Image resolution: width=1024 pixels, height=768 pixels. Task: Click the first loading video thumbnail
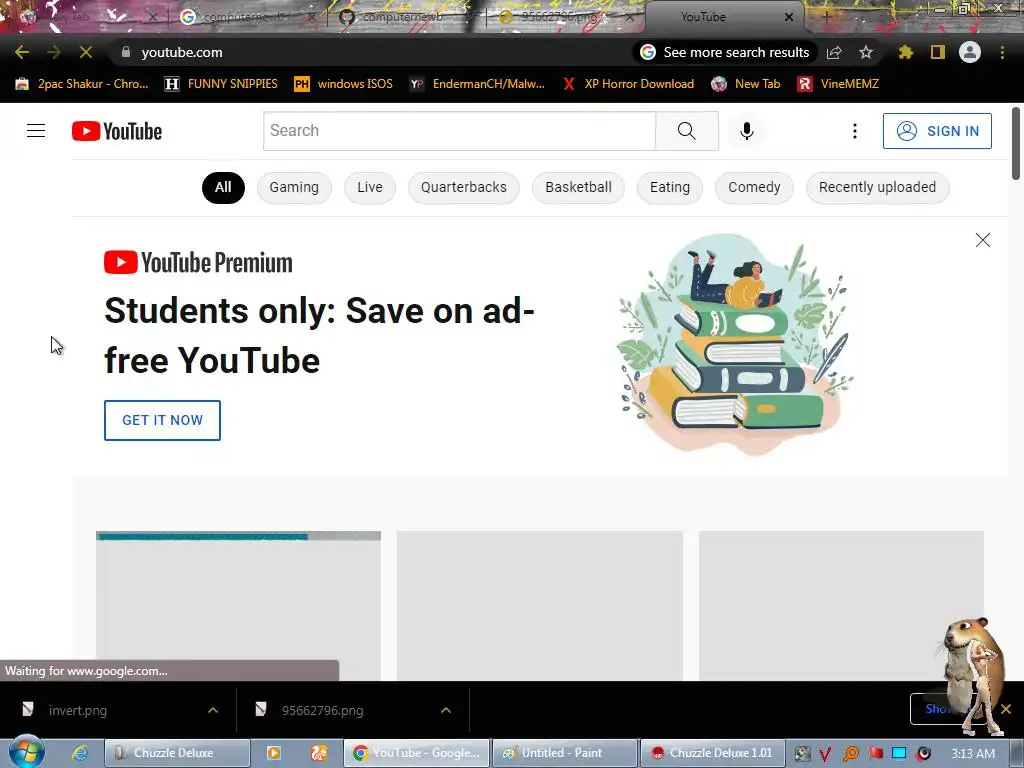(x=238, y=605)
